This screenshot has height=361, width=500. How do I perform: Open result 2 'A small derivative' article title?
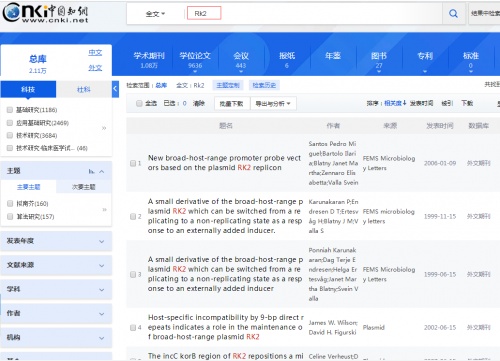click(225, 216)
